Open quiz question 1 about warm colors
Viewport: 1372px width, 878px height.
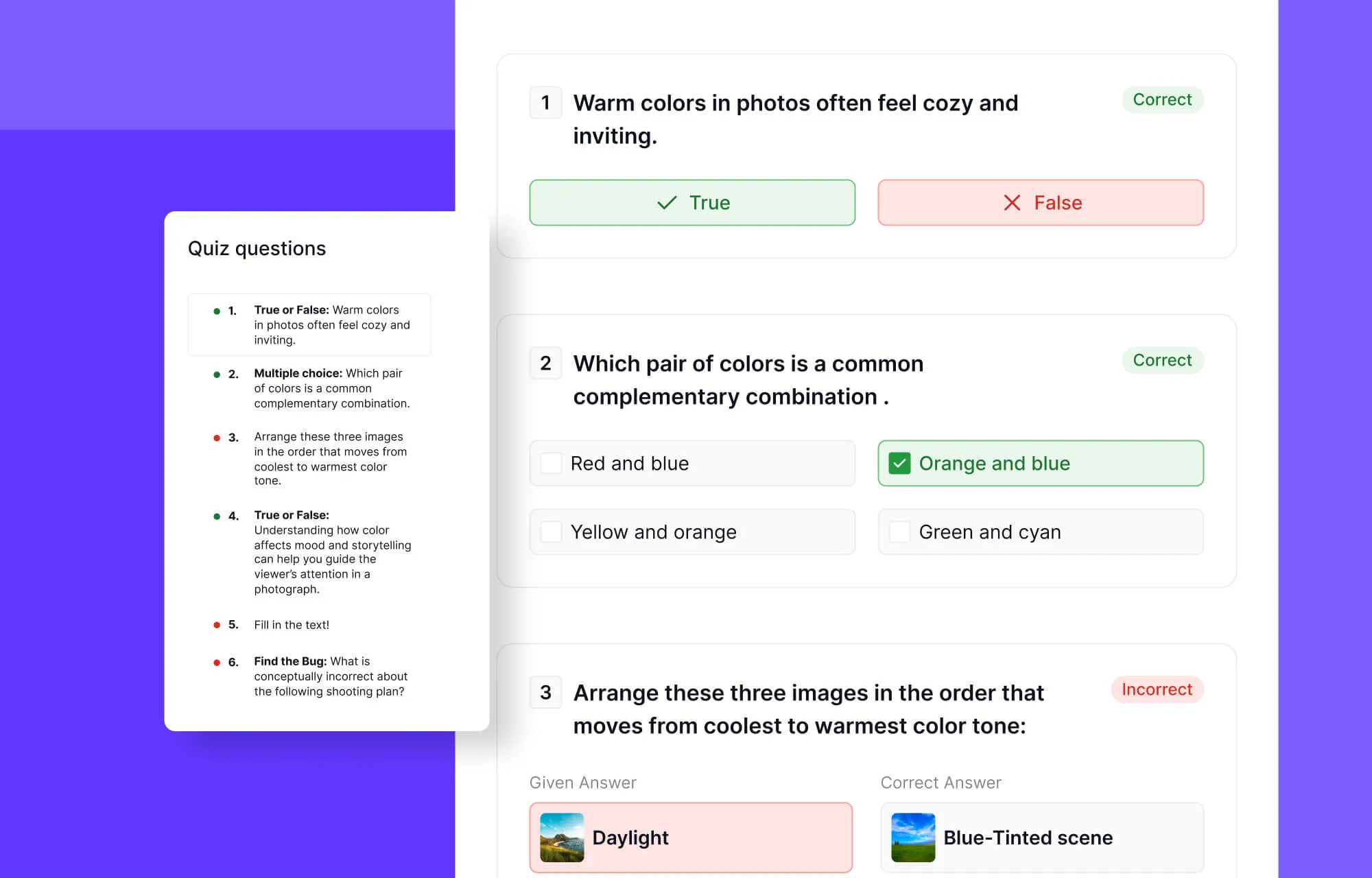pos(331,325)
